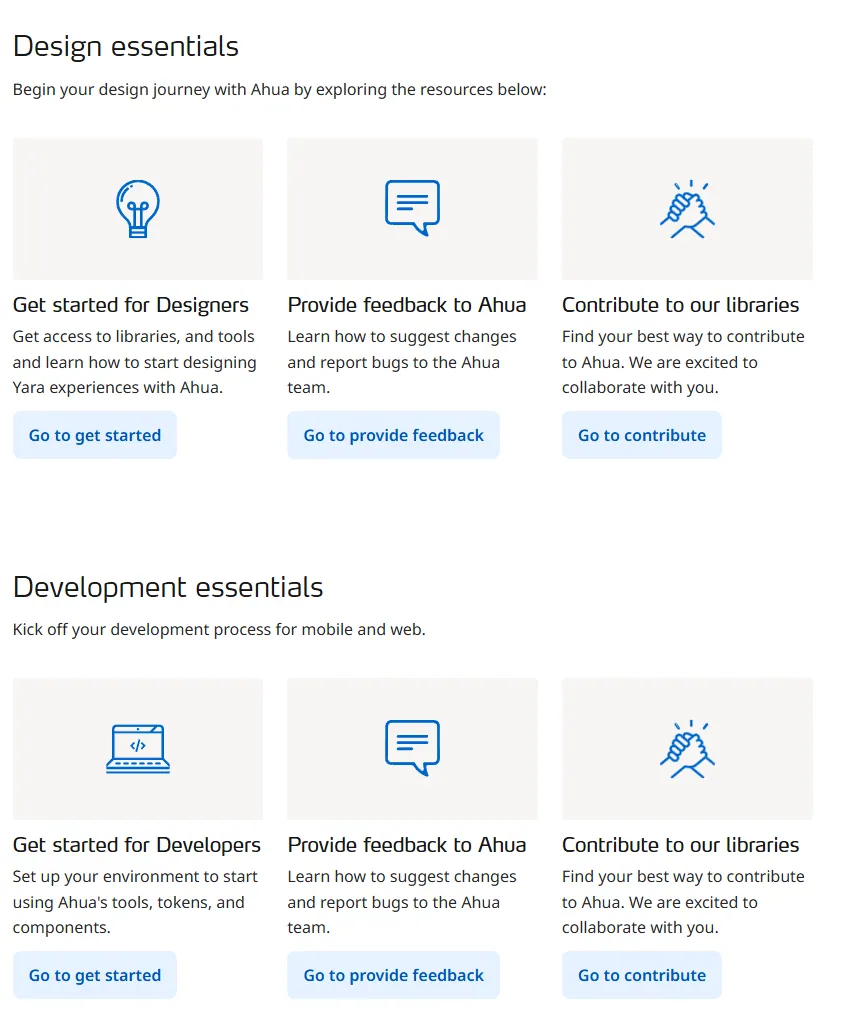Click Contribute to our libraries title in Development essentials
The width and height of the screenshot is (852, 1035).
680,845
